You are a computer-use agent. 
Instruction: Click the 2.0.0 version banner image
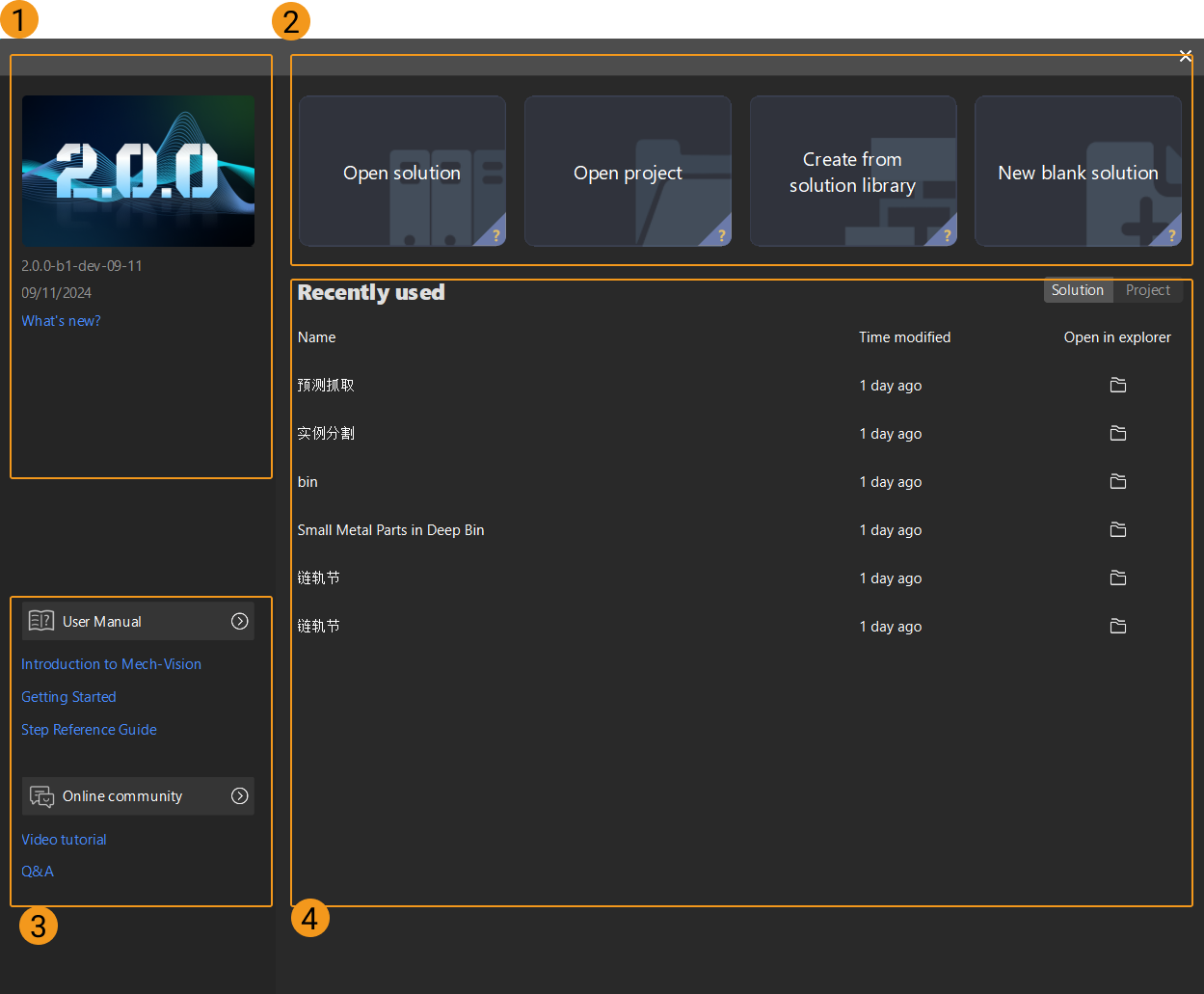click(138, 171)
